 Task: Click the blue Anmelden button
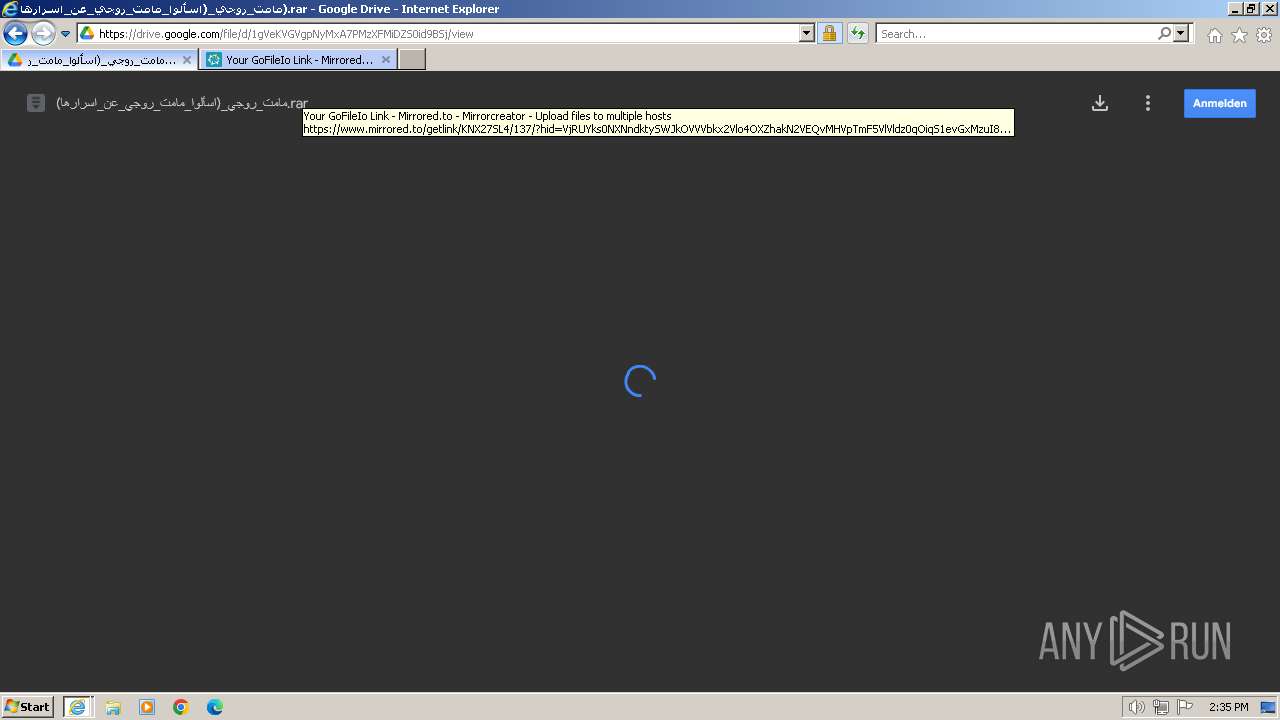click(1219, 103)
